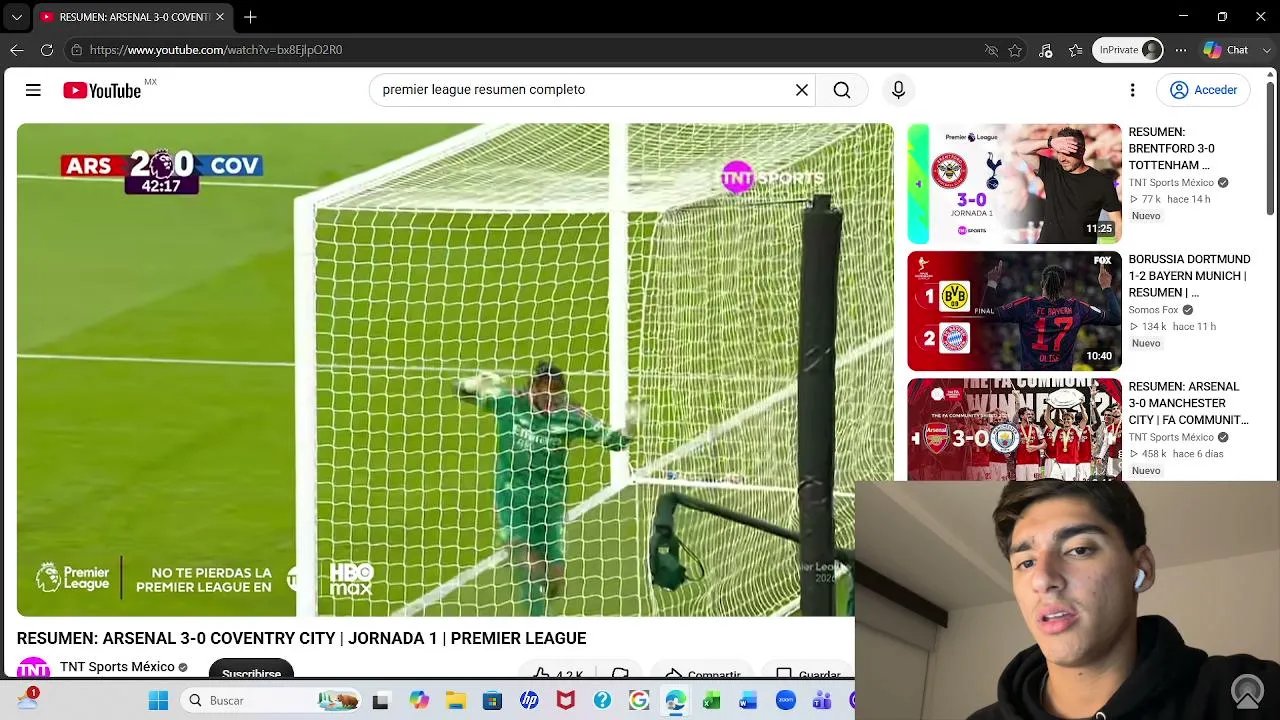This screenshot has width=1280, height=720.
Task: Click the taskbar Buscar search box
Action: point(270,701)
